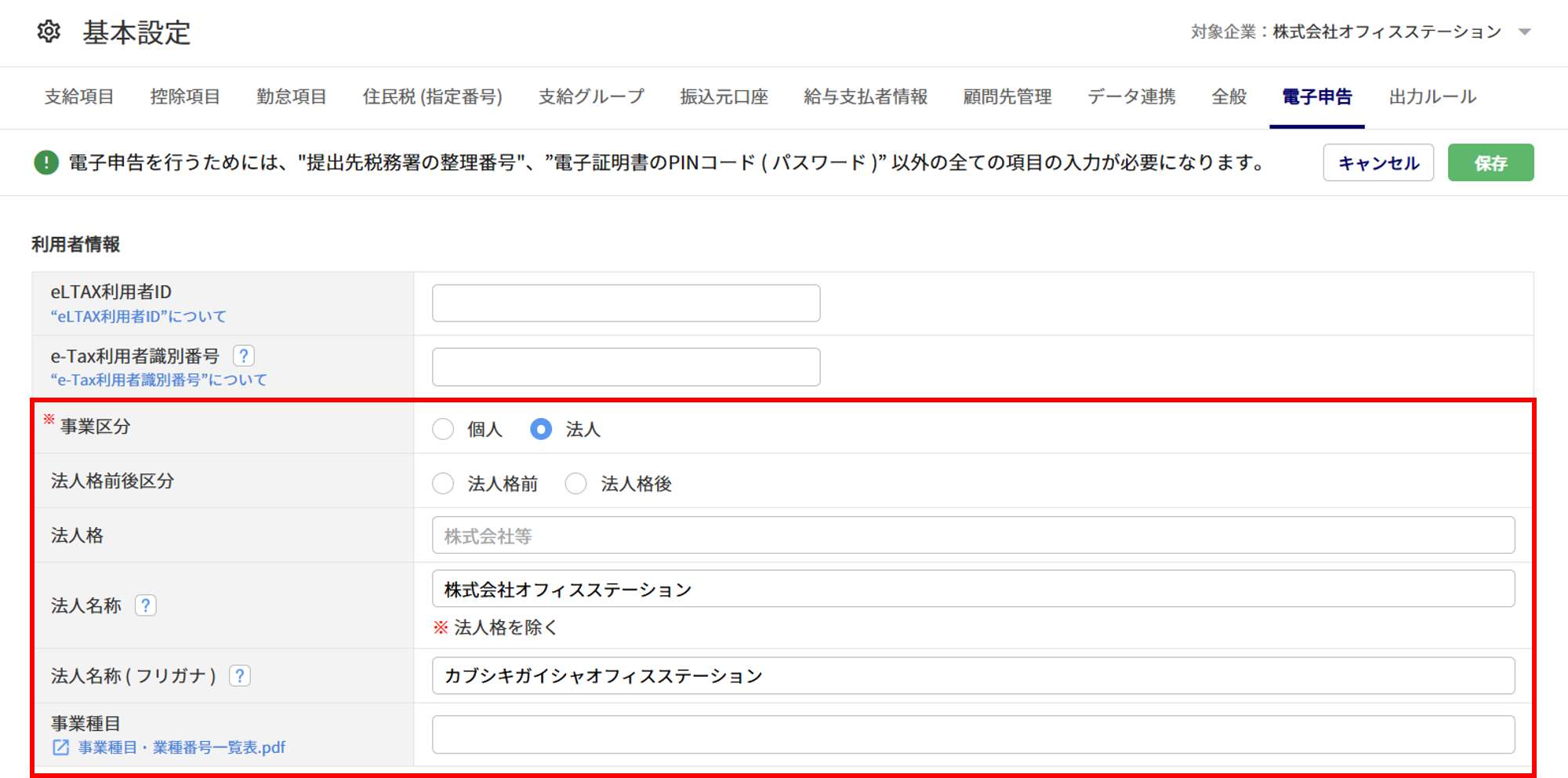This screenshot has height=778, width=1568.
Task: Switch to the 振込元口座 tab
Action: point(724,96)
